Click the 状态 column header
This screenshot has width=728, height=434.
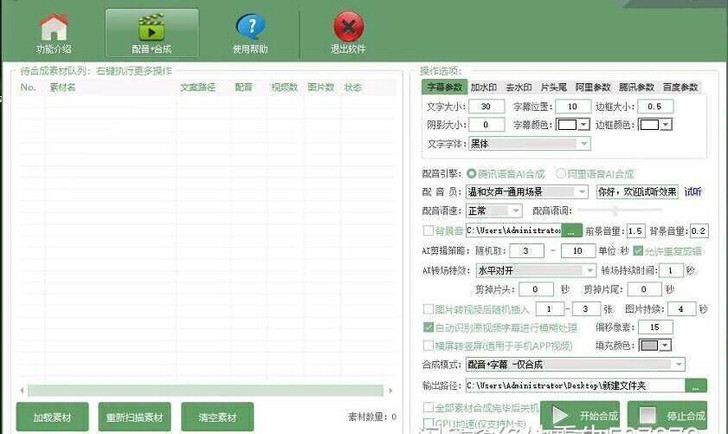pyautogui.click(x=353, y=87)
